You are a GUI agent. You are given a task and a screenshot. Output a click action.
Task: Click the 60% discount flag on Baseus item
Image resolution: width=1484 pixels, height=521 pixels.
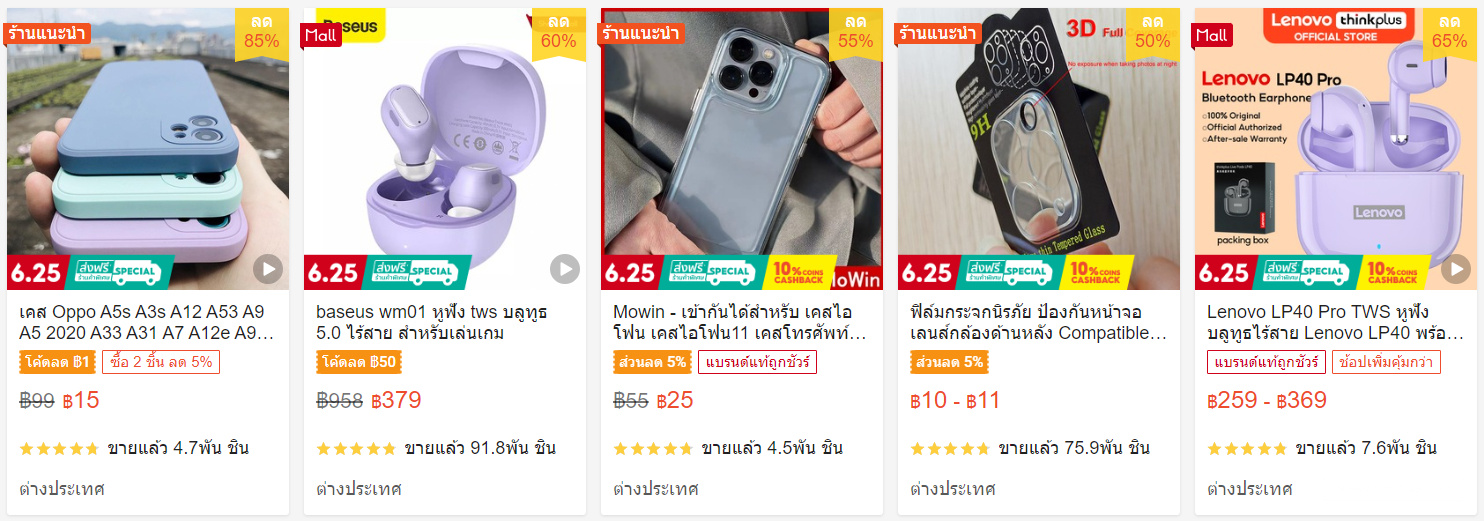[559, 32]
